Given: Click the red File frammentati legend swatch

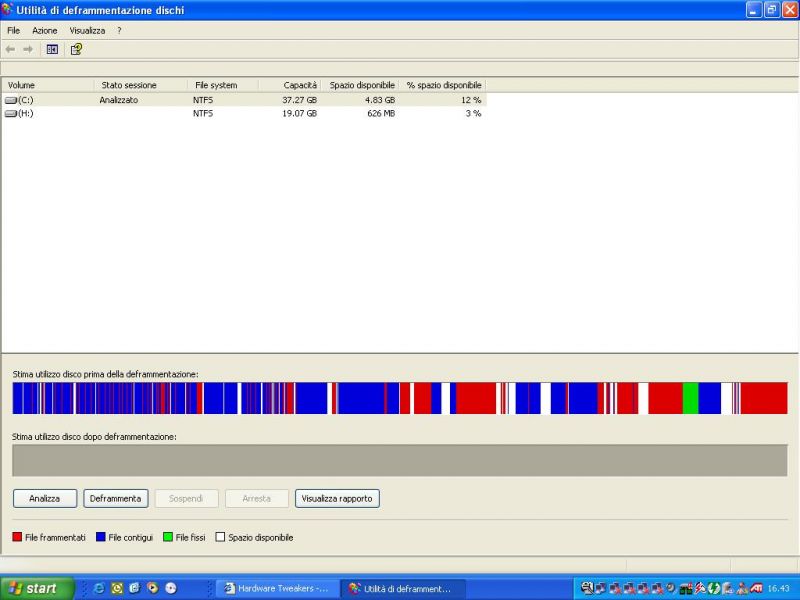Looking at the screenshot, I should click(x=17, y=537).
